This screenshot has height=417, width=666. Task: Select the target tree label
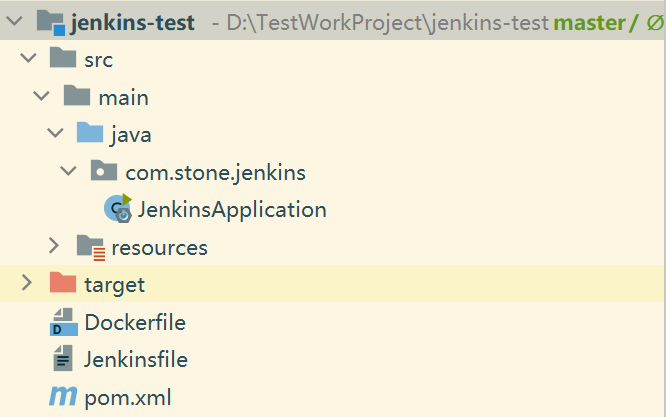coord(115,285)
